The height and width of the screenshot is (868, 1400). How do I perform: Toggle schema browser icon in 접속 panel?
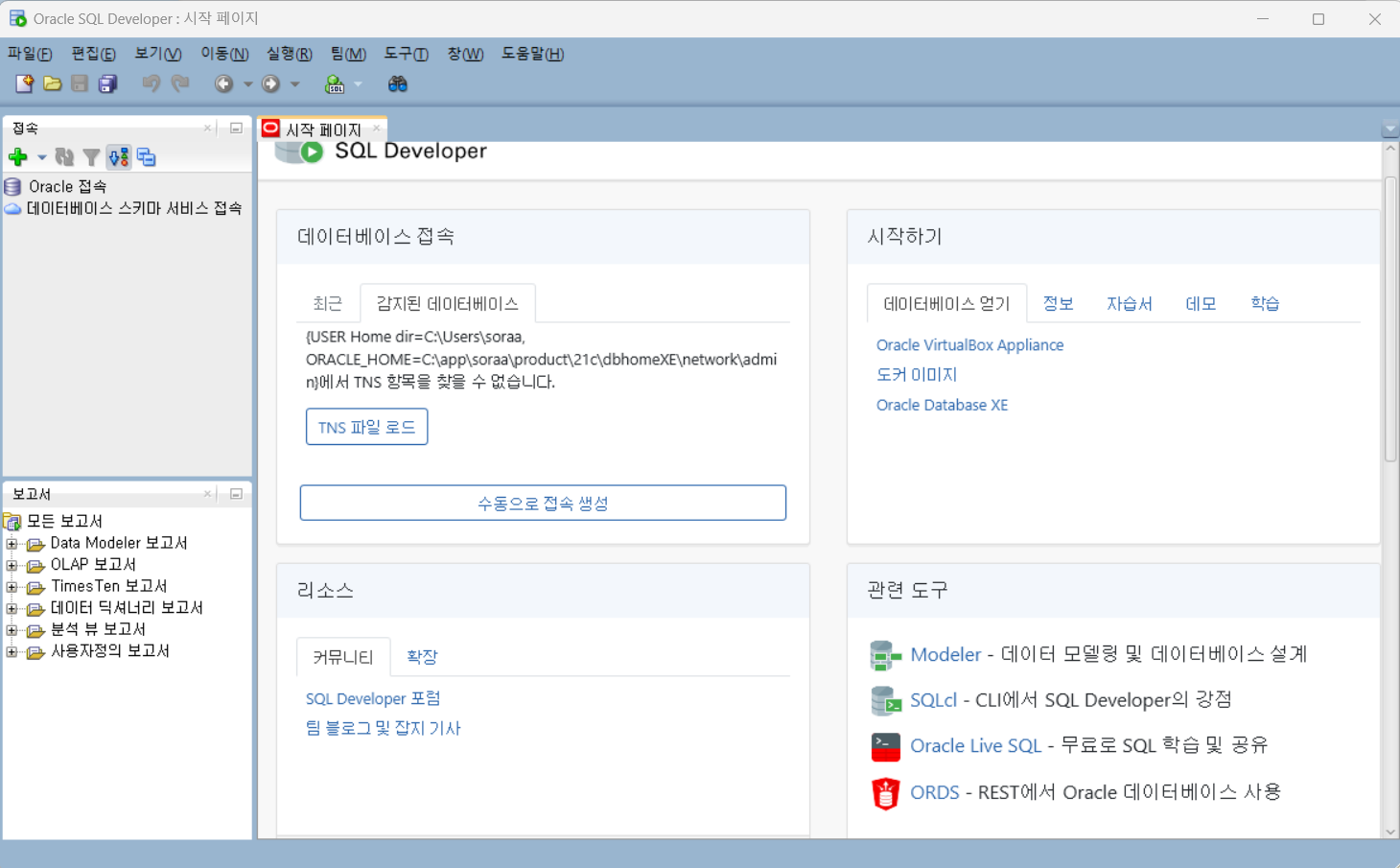pyautogui.click(x=119, y=156)
